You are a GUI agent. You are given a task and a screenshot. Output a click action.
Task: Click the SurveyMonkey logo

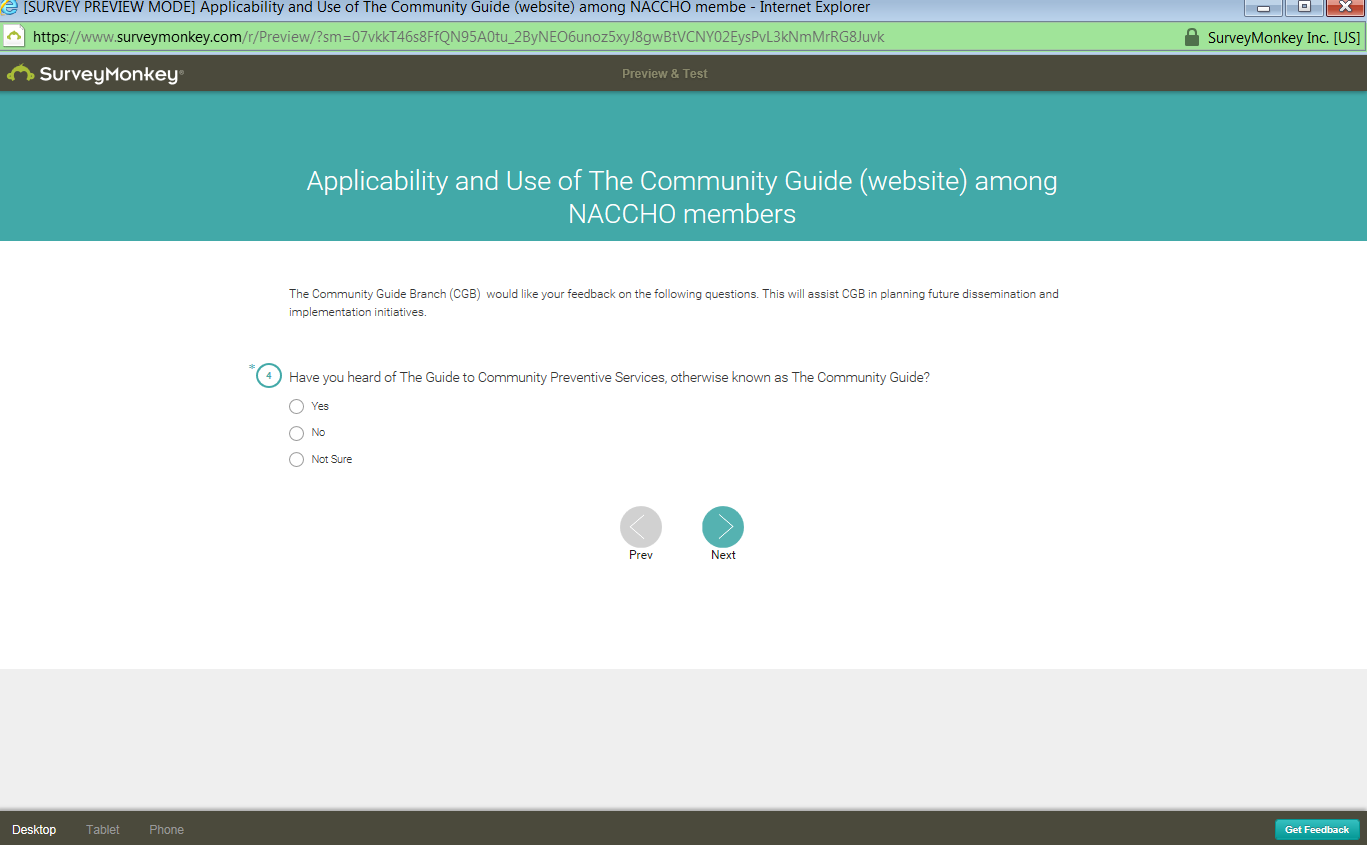coord(95,74)
